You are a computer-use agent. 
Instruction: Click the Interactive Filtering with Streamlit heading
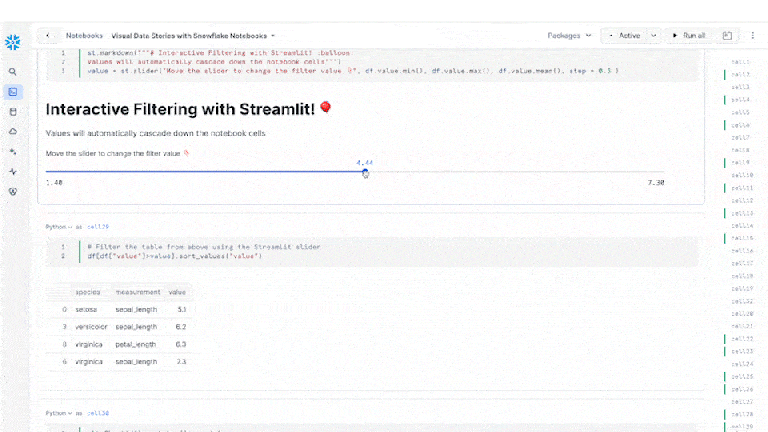189,109
